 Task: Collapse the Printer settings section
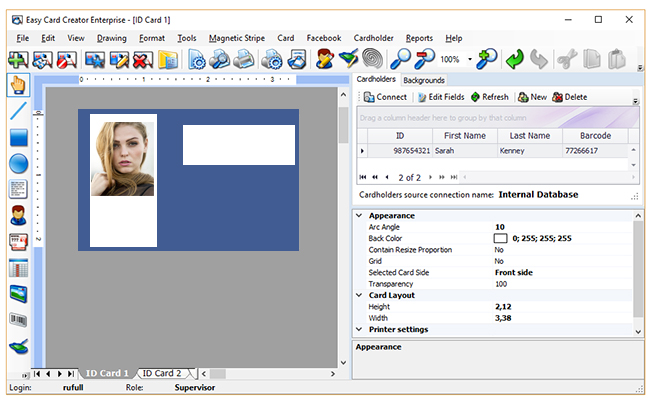point(359,329)
